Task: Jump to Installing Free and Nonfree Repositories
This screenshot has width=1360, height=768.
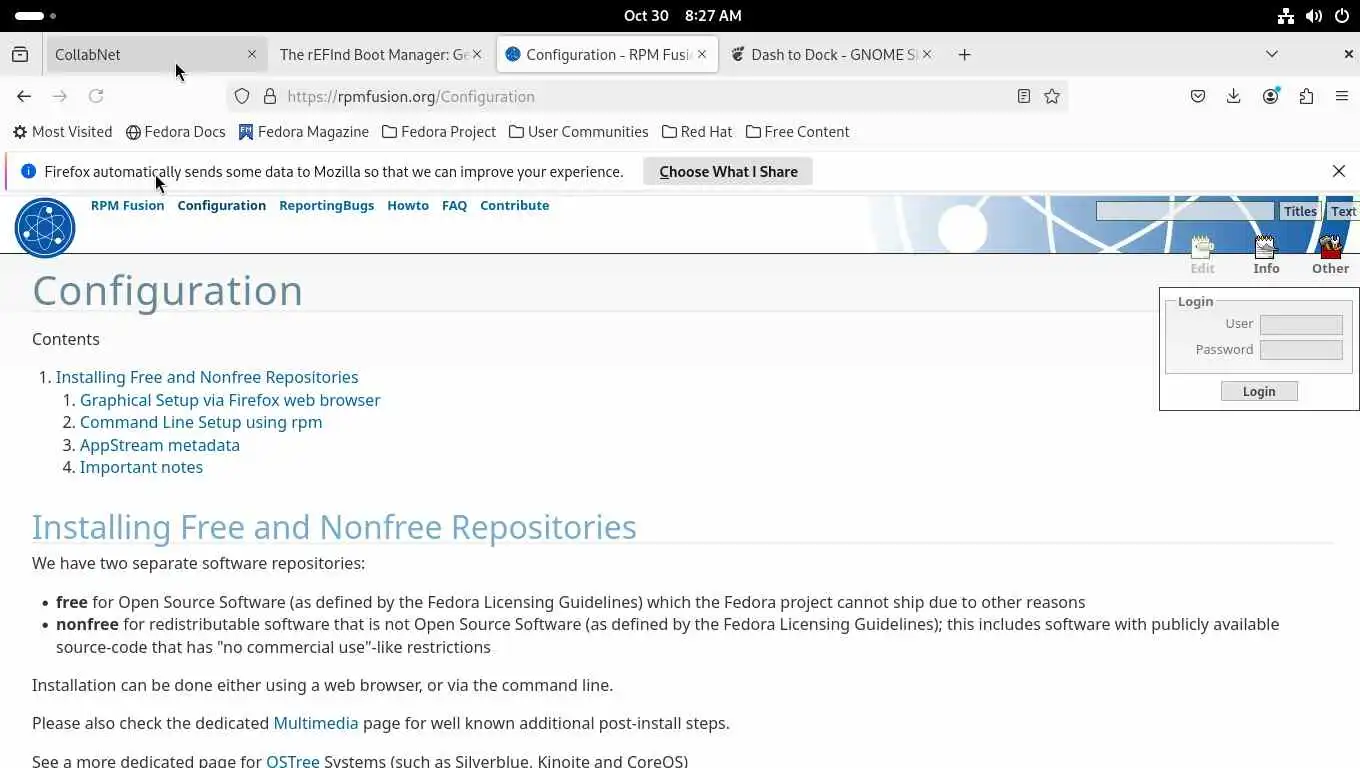Action: pyautogui.click(x=207, y=377)
